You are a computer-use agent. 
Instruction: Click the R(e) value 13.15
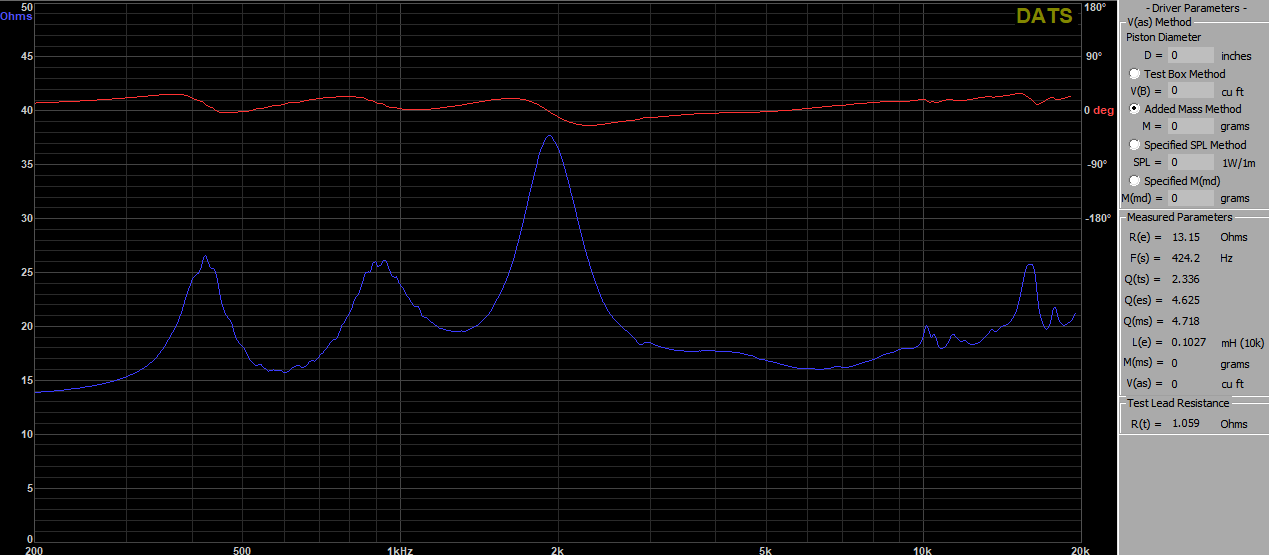1185,237
